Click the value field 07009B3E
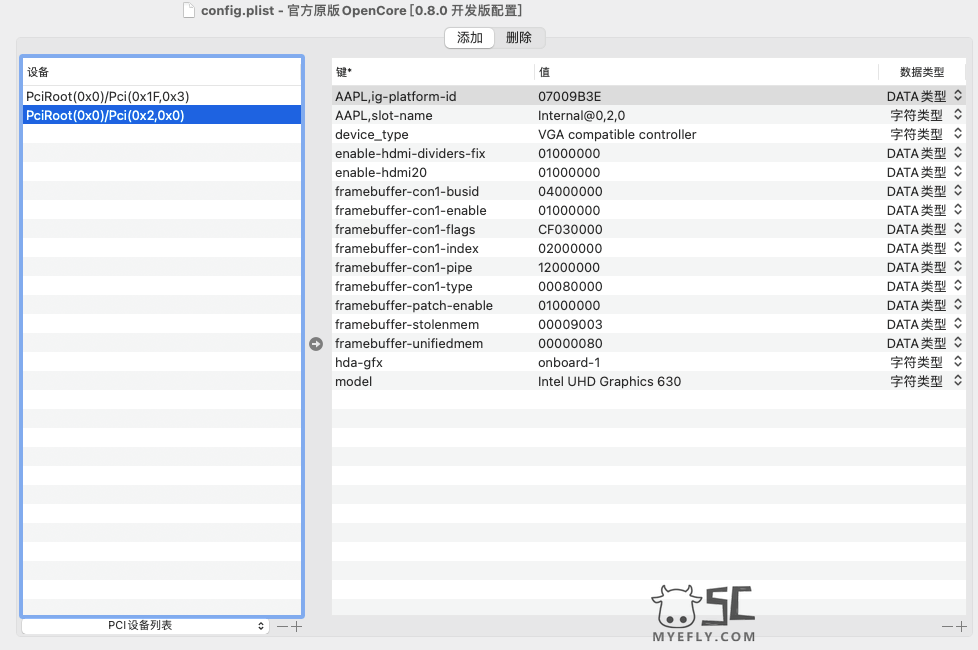Image resolution: width=978 pixels, height=650 pixels. coord(570,96)
